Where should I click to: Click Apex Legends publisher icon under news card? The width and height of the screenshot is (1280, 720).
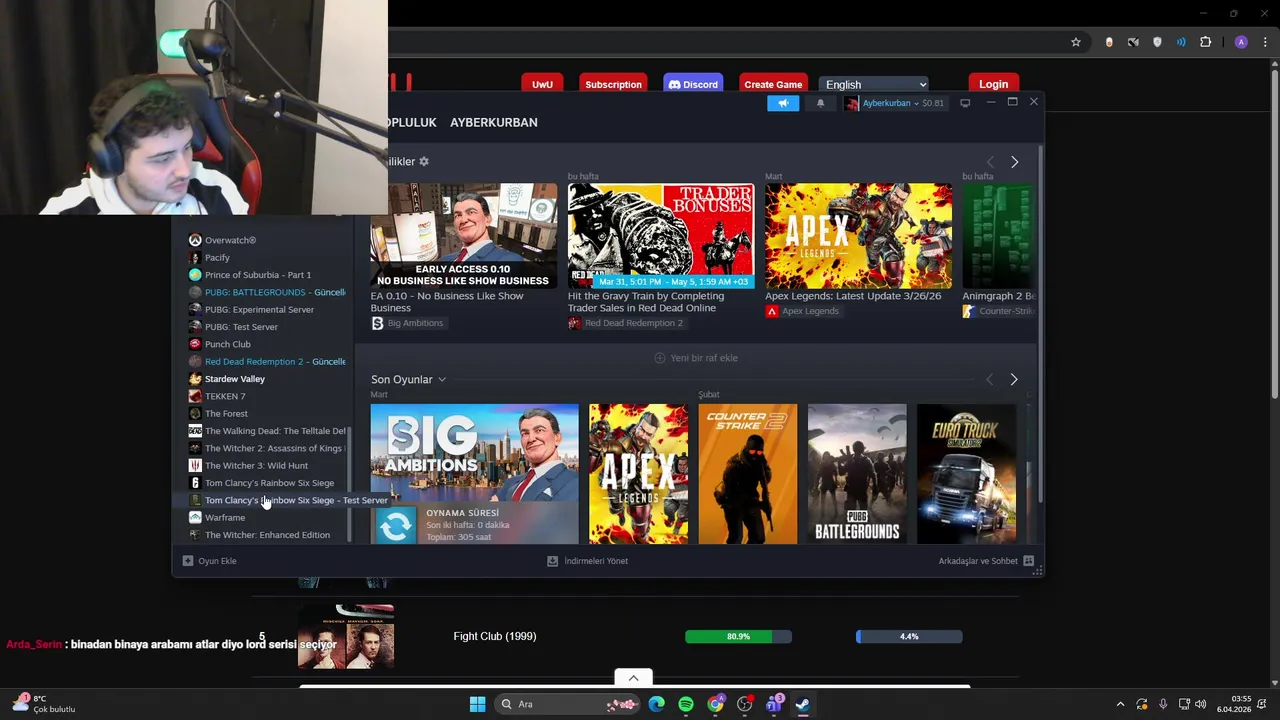(772, 311)
